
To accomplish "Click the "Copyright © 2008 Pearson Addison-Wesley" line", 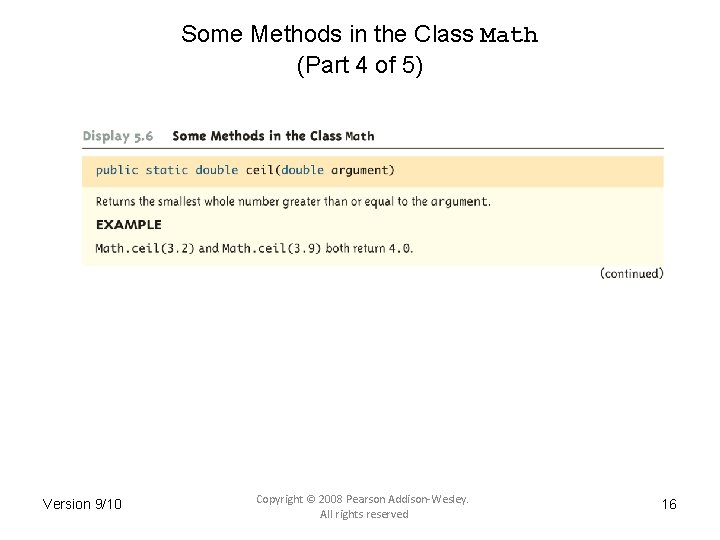I will pyautogui.click(x=362, y=498).
